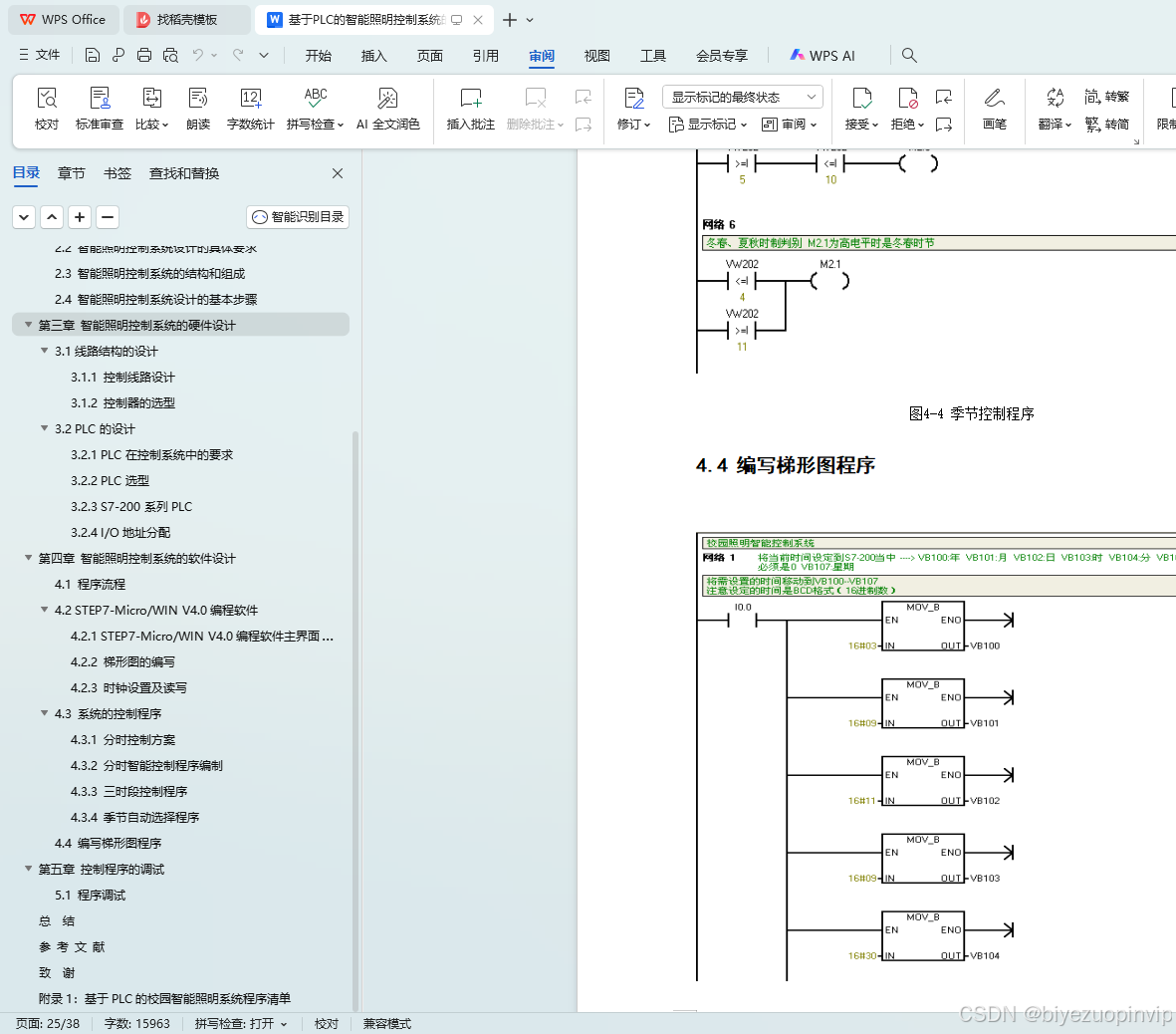
Task: Click 页面: 25/38 page indicator
Action: 47,1023
